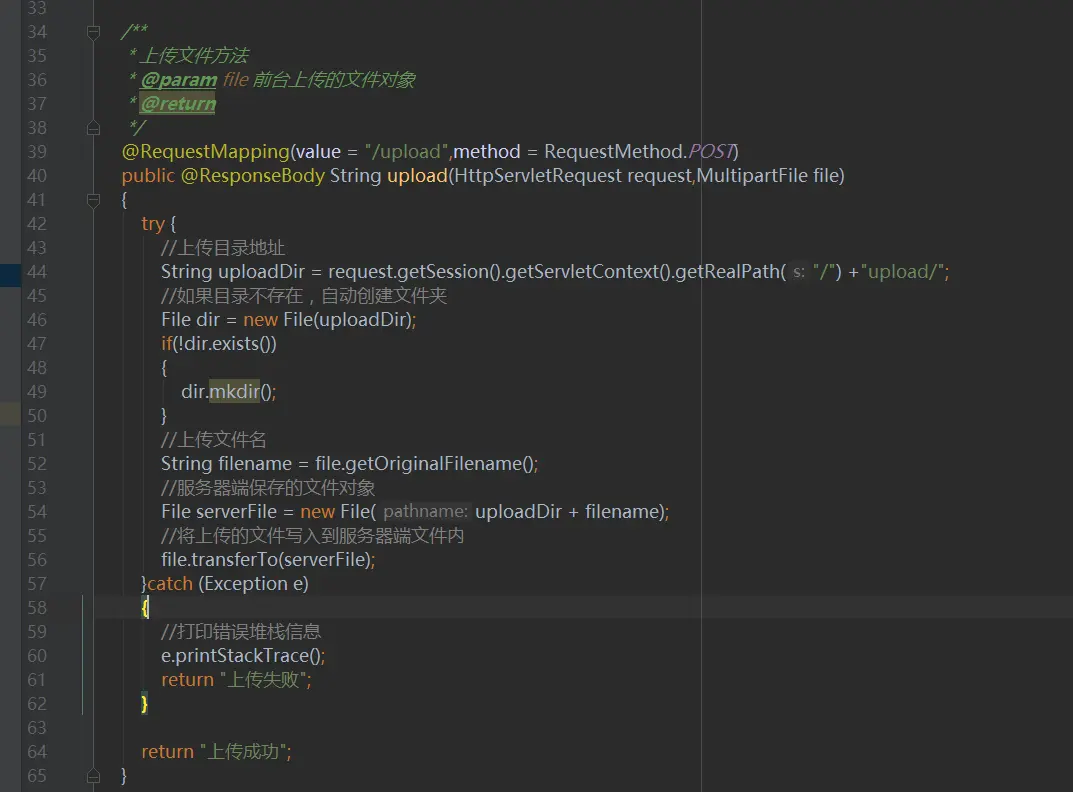Click the transferTo method call
The height and width of the screenshot is (792, 1073).
tap(234, 560)
